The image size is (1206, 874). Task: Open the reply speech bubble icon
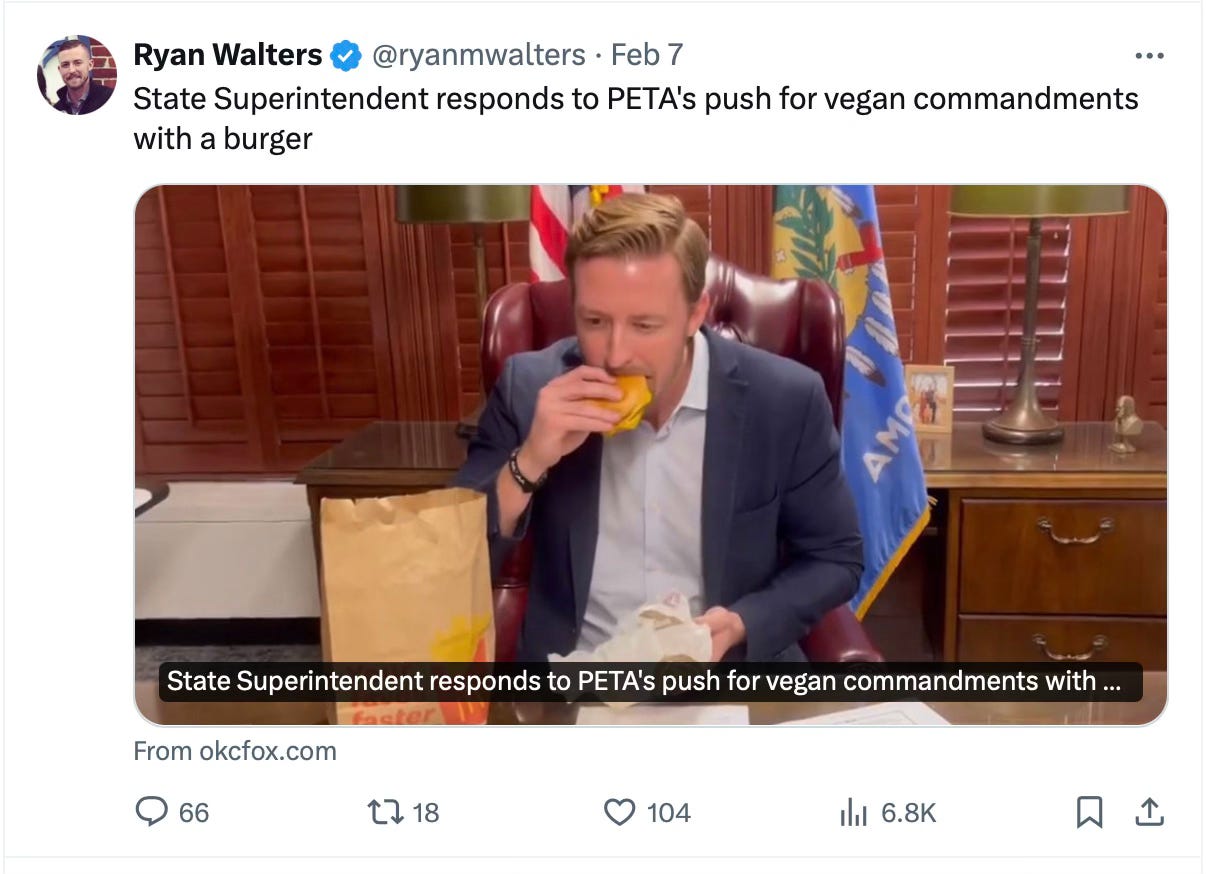151,811
